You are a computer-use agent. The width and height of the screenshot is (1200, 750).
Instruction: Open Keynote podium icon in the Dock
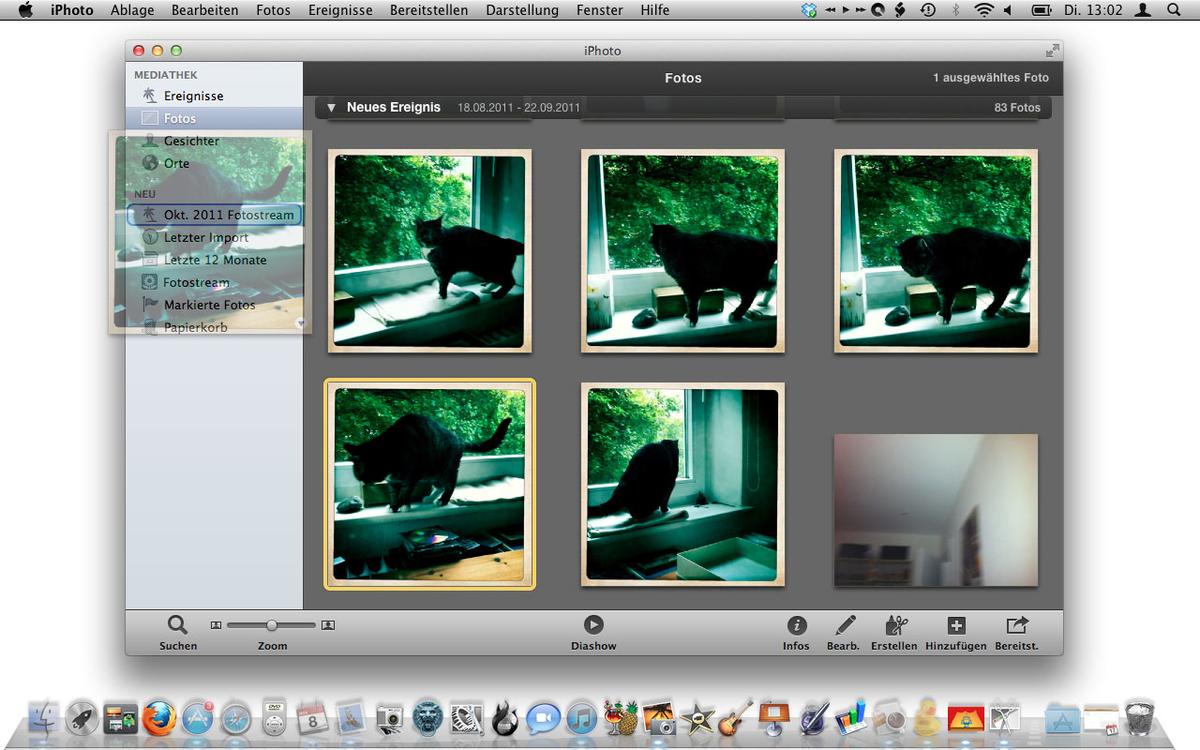point(773,717)
